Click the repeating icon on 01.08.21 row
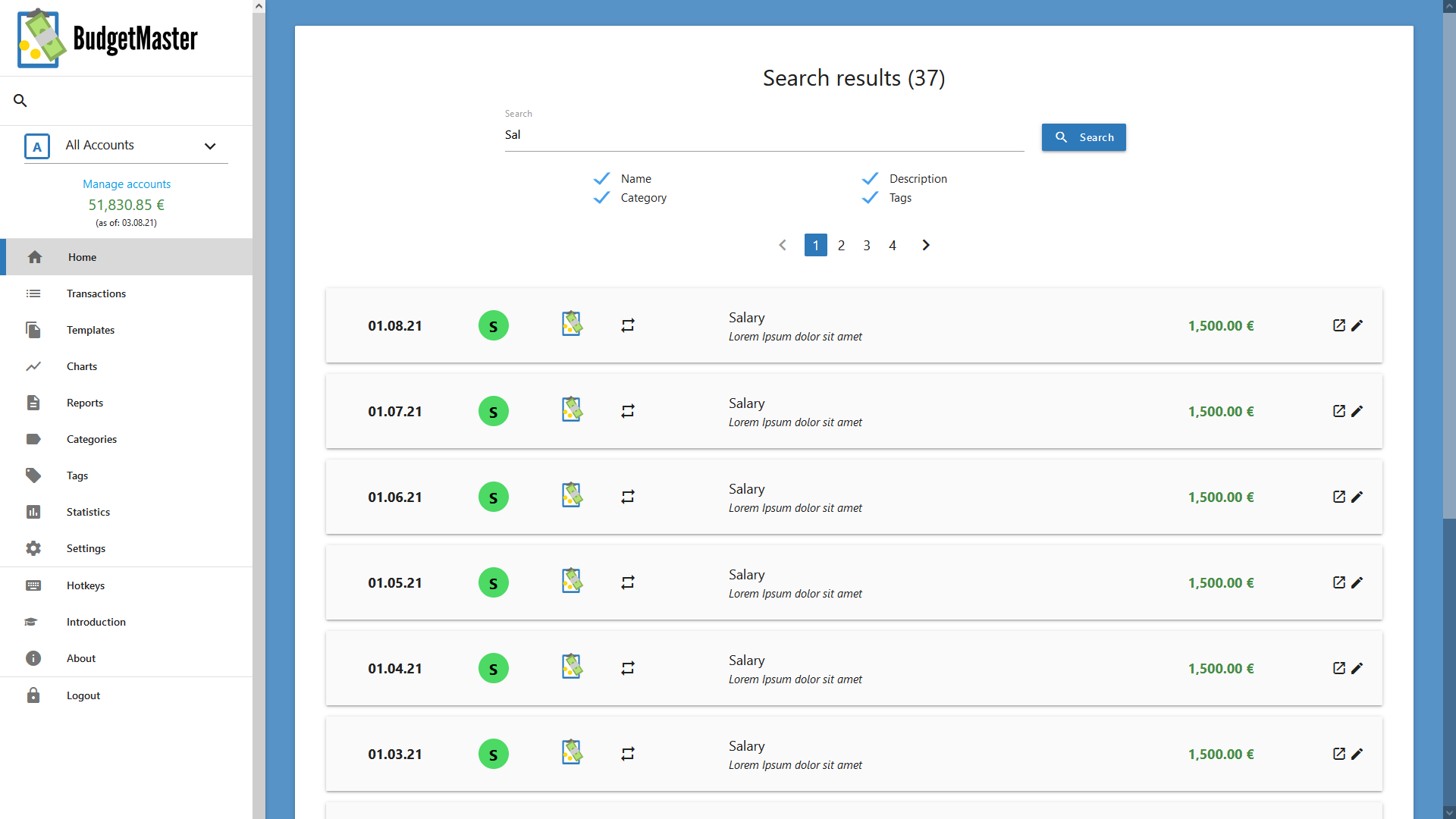 (628, 325)
